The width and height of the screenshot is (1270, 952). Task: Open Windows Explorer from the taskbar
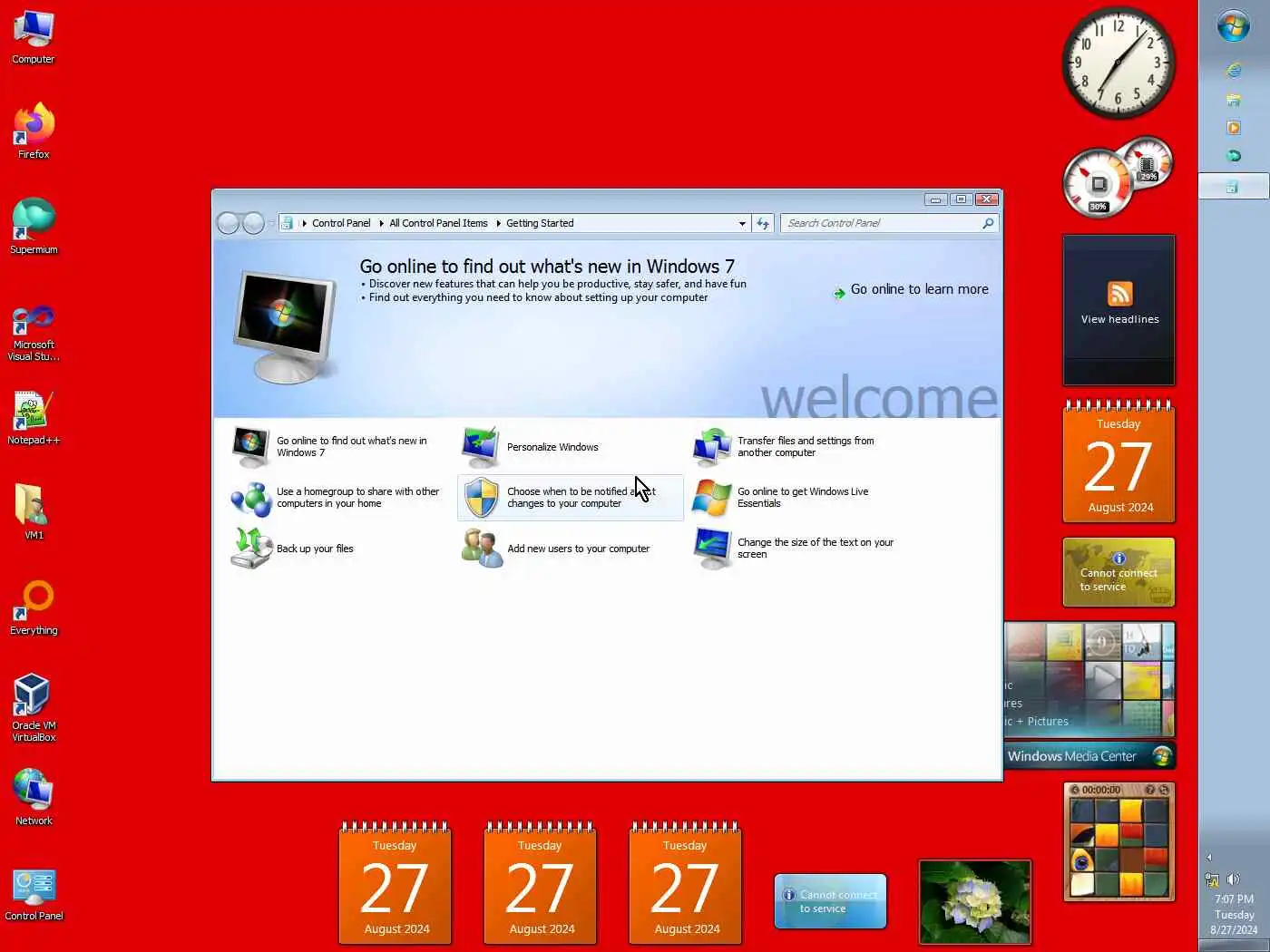[1234, 100]
